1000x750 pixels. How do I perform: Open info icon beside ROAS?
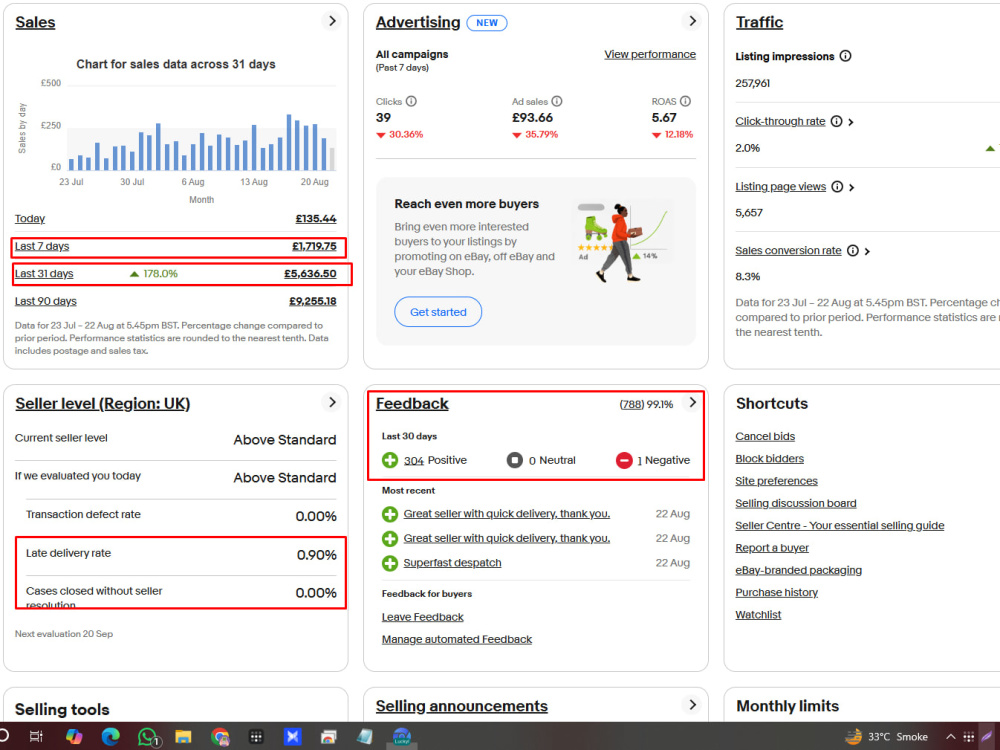point(686,101)
